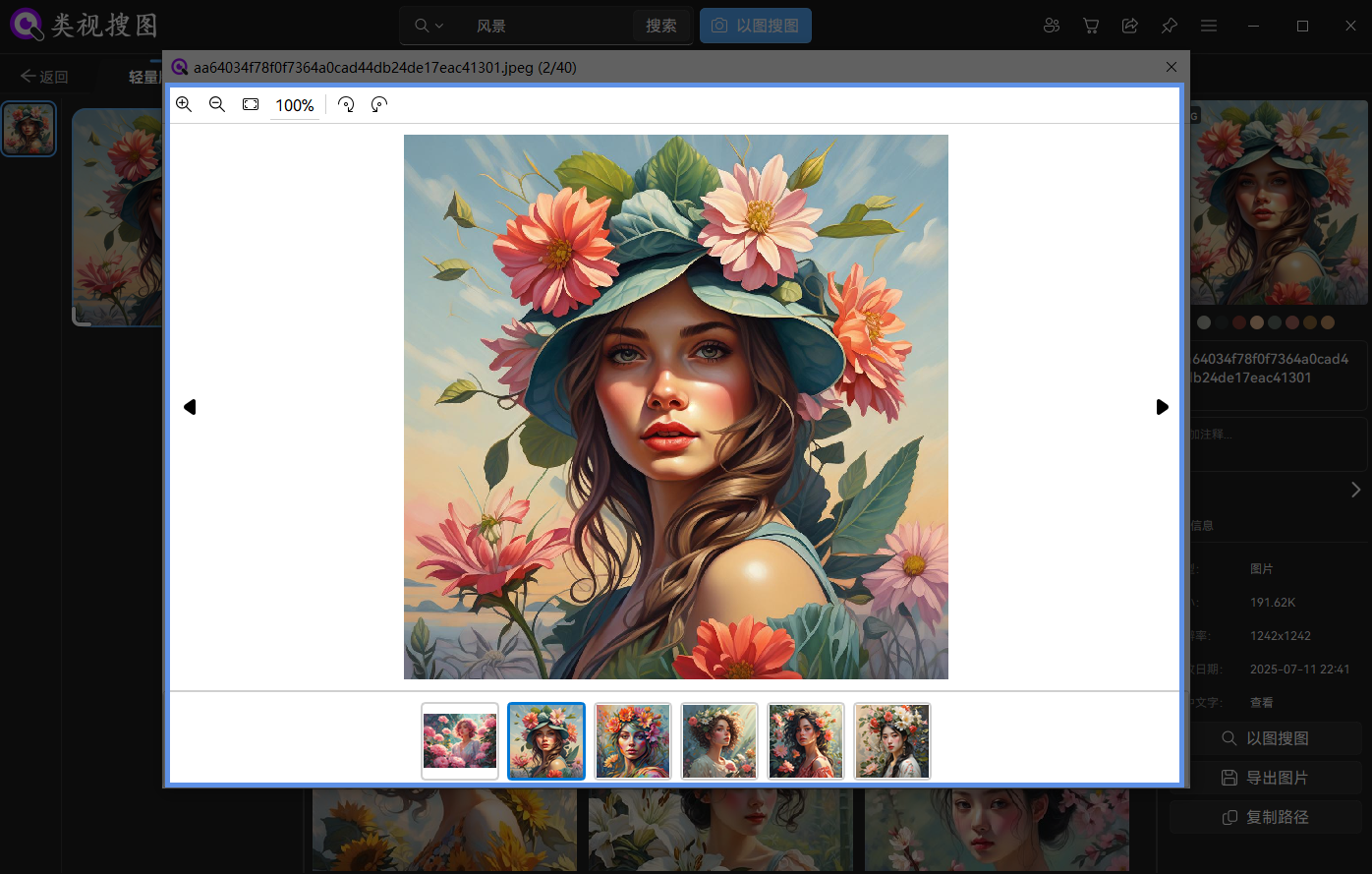
Task: Click the share icon in the main window
Action: pyautogui.click(x=1130, y=26)
